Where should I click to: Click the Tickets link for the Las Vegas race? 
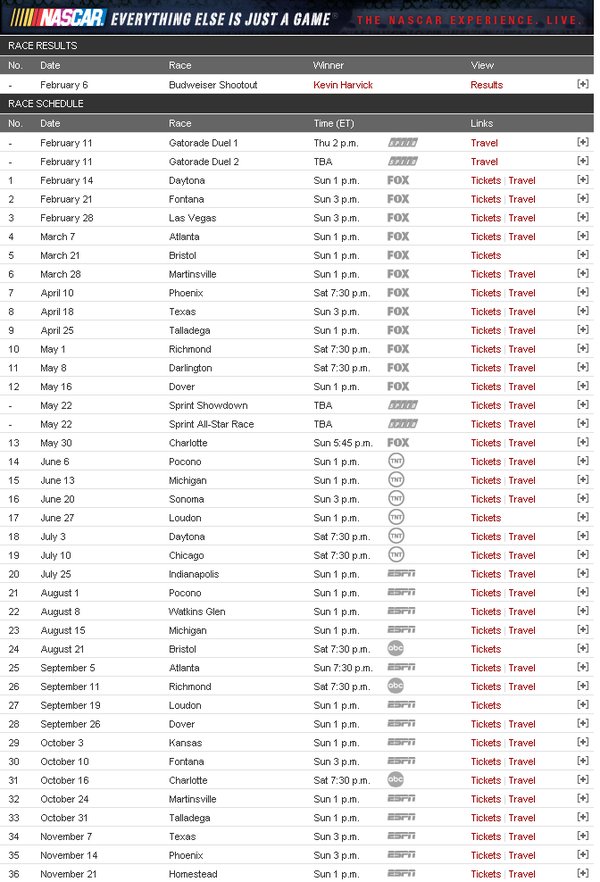tap(486, 218)
